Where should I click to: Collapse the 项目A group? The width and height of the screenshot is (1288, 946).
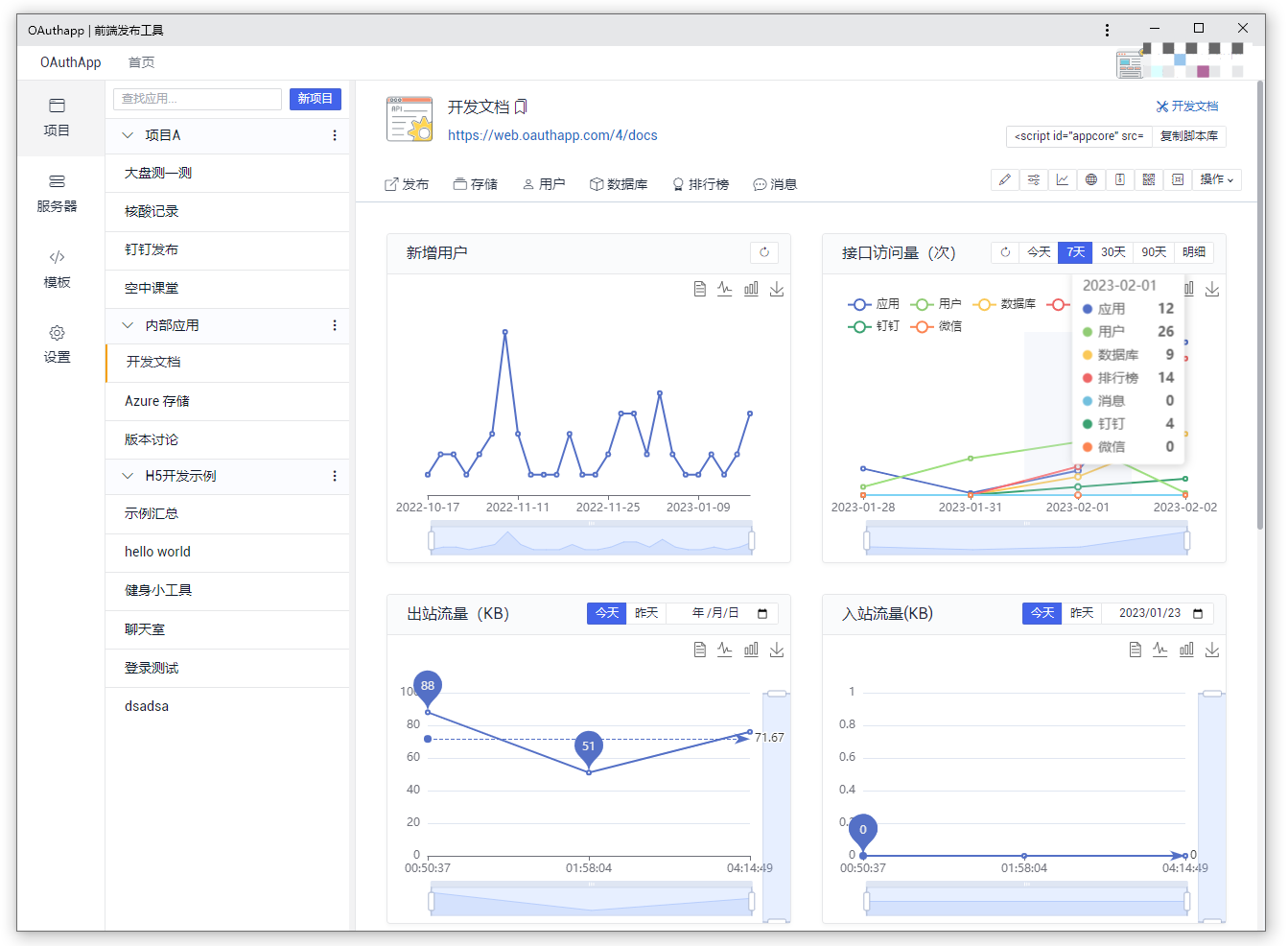click(128, 135)
